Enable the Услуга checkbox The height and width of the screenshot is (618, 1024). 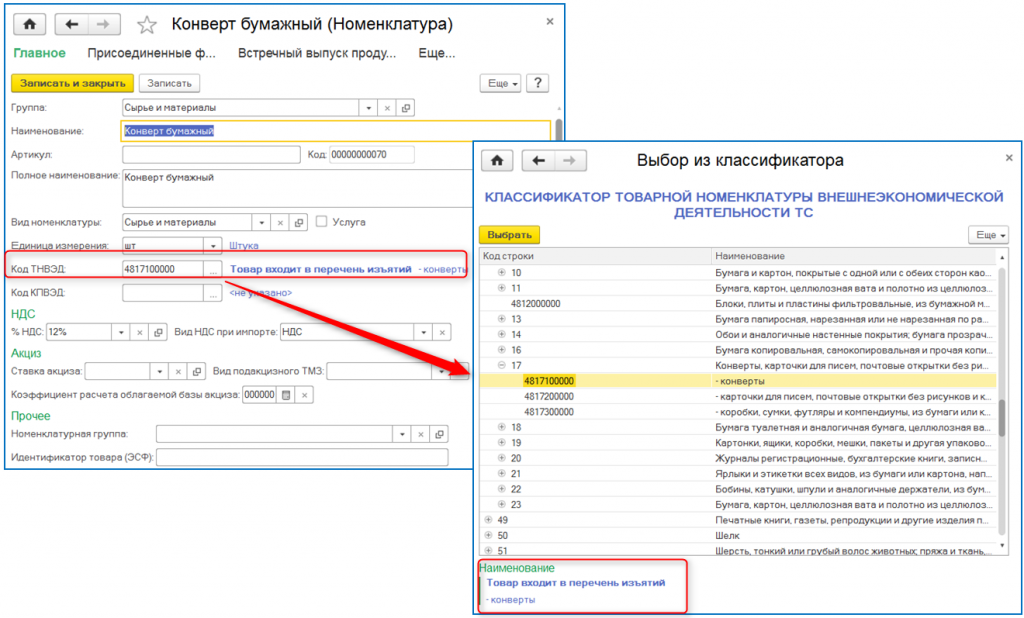[x=321, y=222]
